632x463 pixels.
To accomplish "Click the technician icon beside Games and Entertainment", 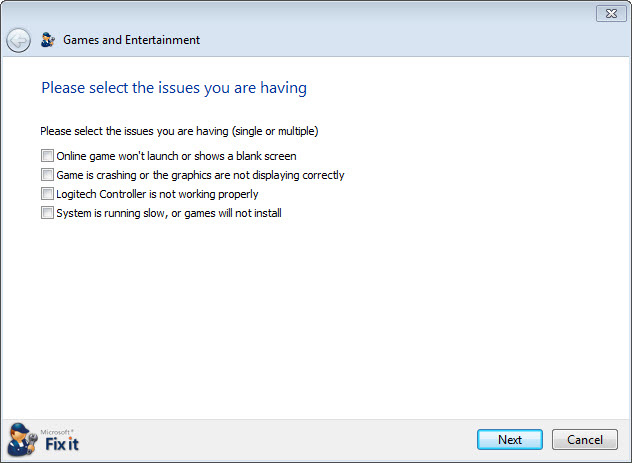I will click(x=48, y=39).
